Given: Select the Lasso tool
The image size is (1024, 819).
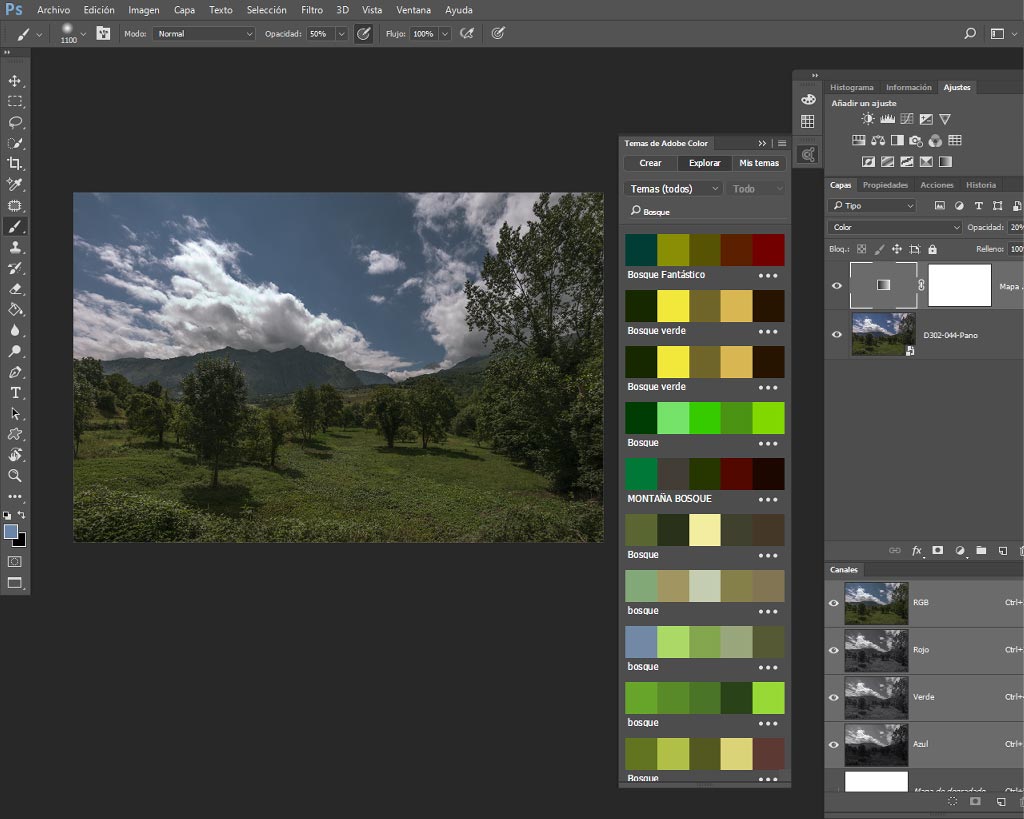Looking at the screenshot, I should point(14,122).
